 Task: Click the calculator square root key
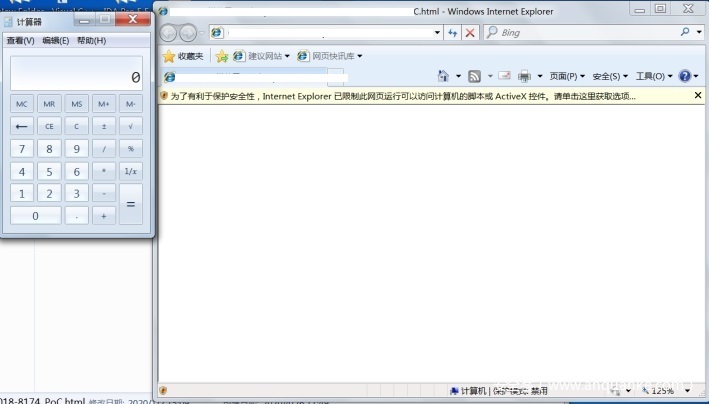coord(131,126)
